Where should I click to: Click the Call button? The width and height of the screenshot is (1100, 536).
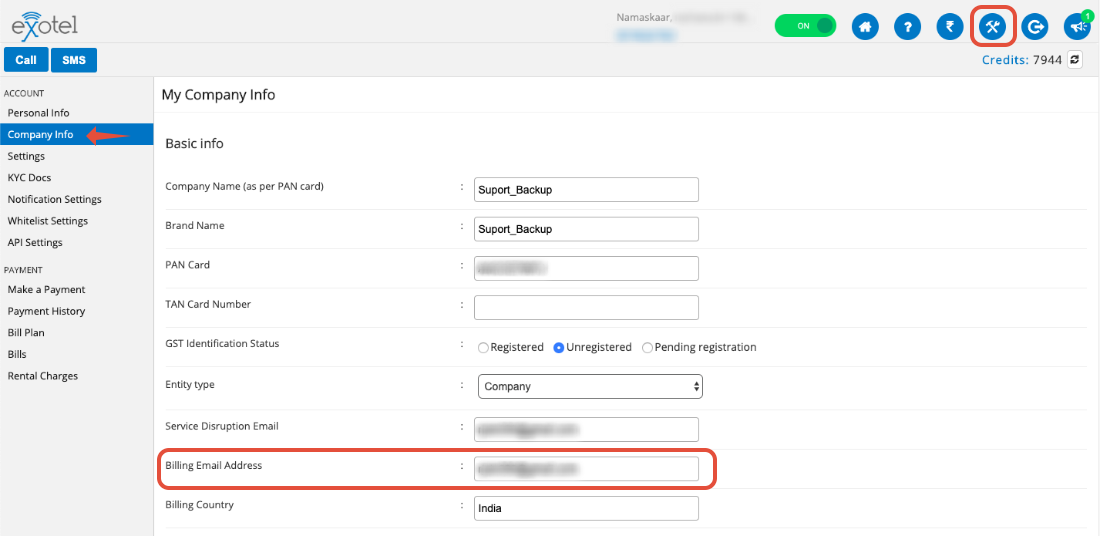pos(26,60)
